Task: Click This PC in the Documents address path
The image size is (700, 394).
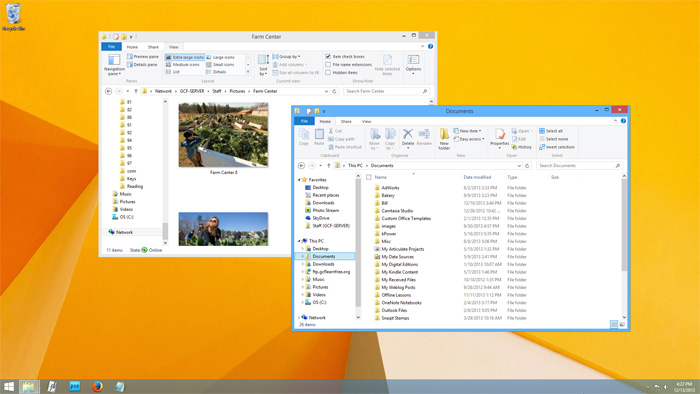Action: click(x=355, y=166)
